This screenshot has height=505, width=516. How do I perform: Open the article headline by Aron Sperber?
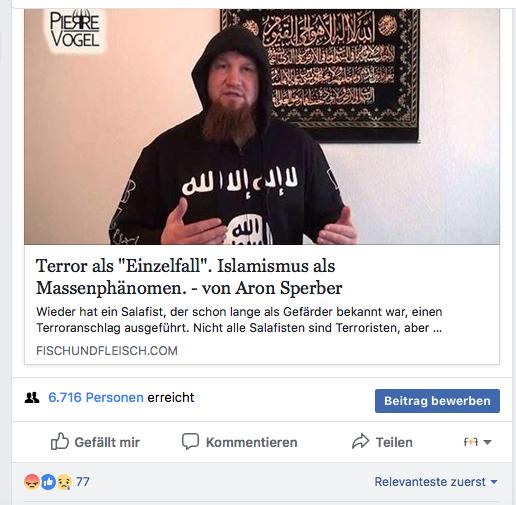[x=189, y=277]
